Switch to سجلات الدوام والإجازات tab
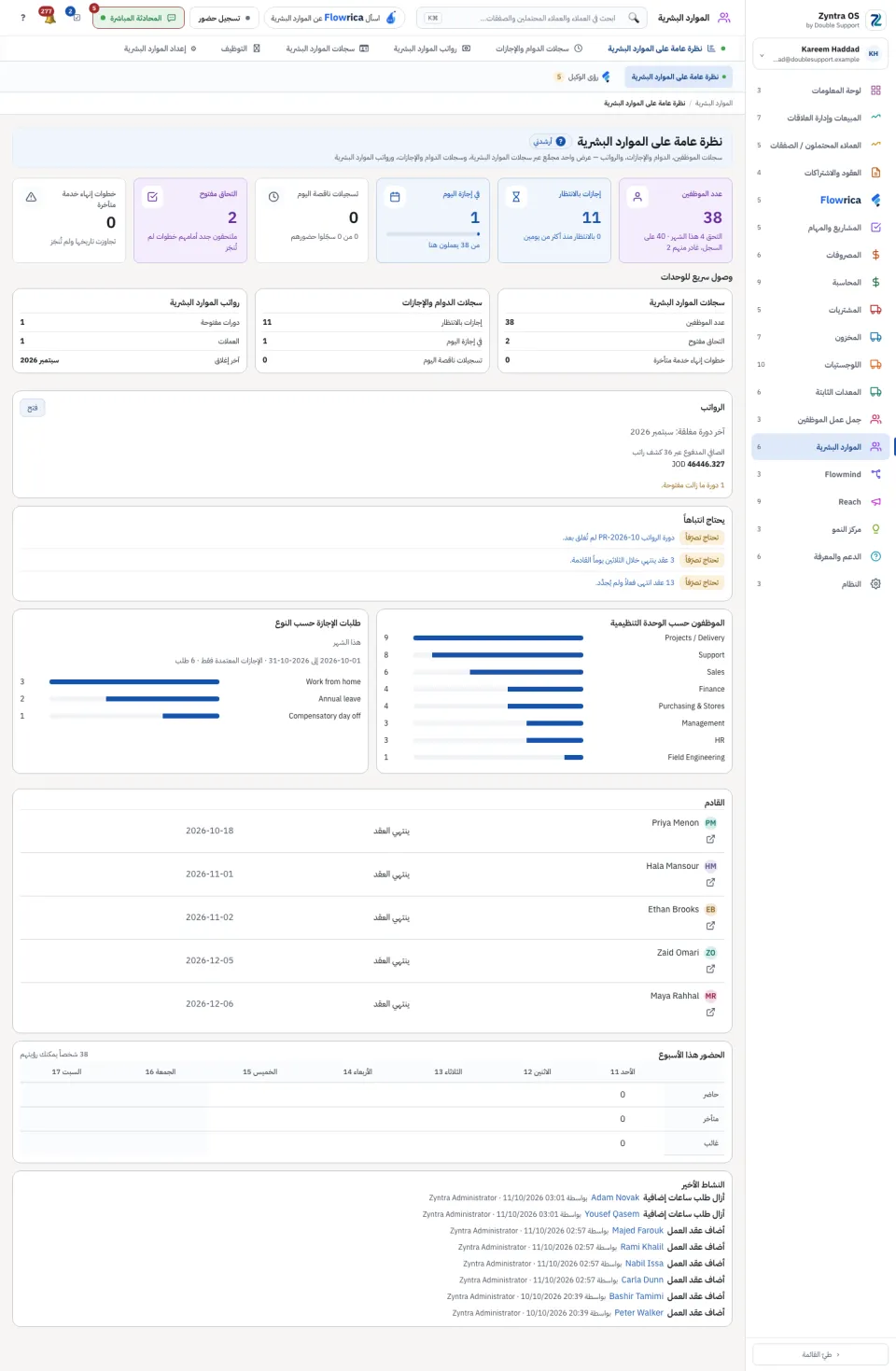This screenshot has height=1371, width=896. click(x=539, y=49)
